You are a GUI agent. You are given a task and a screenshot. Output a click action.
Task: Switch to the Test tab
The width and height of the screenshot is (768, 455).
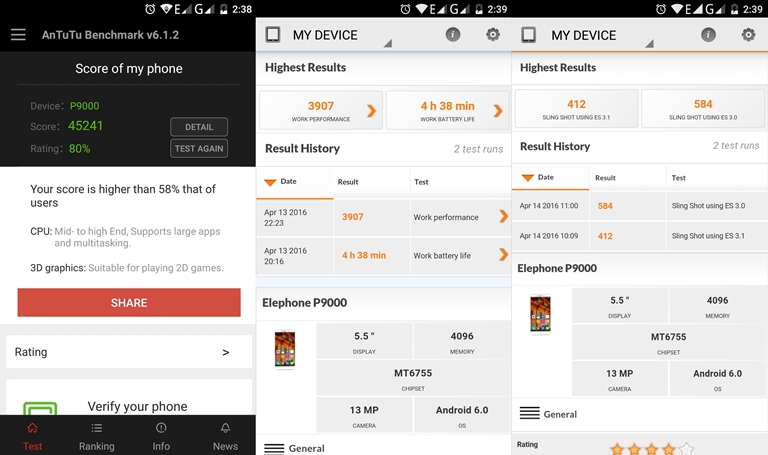point(32,436)
